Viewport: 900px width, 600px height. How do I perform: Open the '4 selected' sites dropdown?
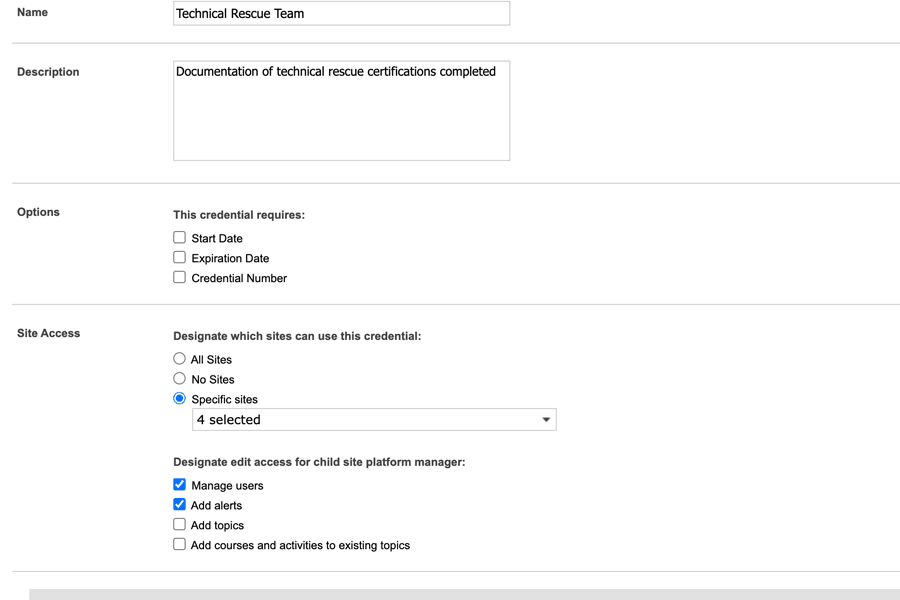coord(373,420)
